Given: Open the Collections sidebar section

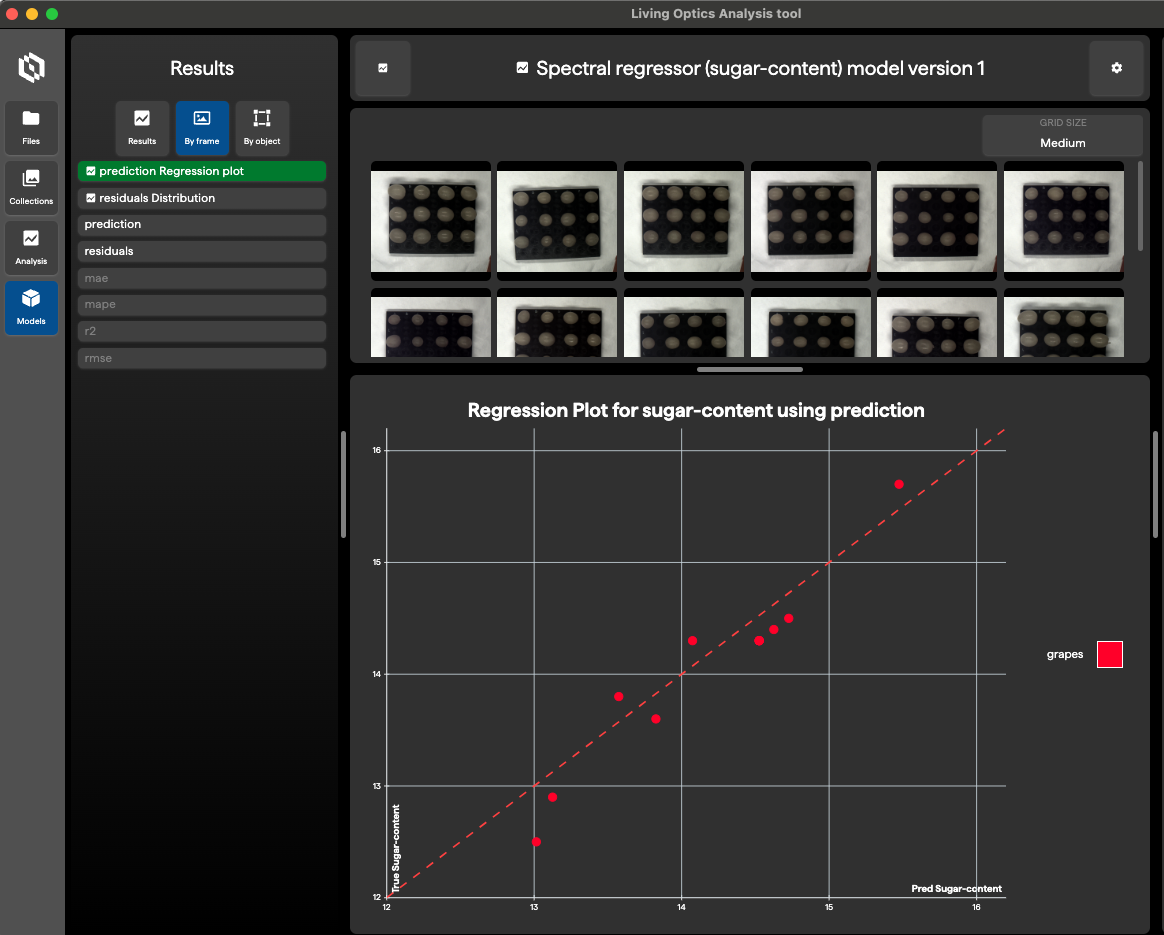Looking at the screenshot, I should 31,187.
